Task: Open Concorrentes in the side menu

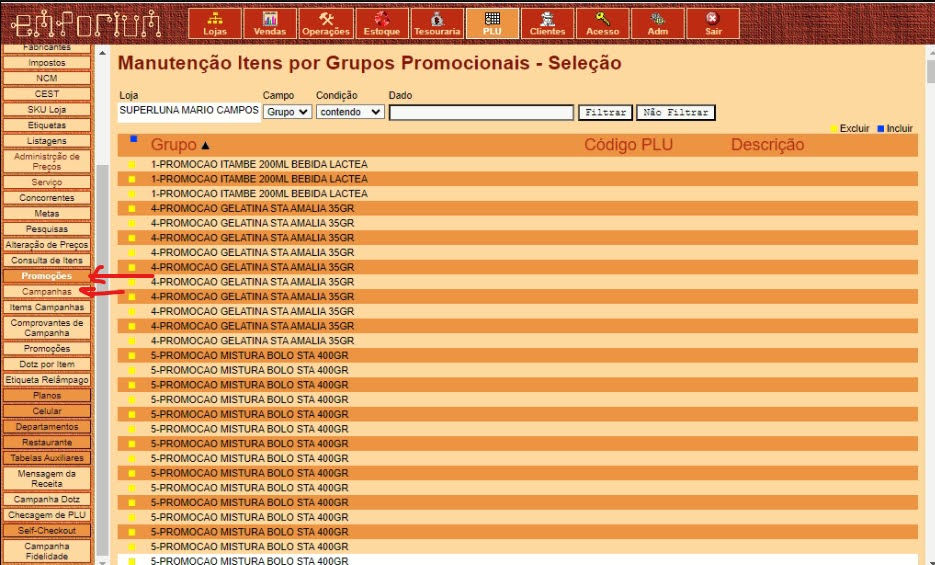Action: [47, 198]
